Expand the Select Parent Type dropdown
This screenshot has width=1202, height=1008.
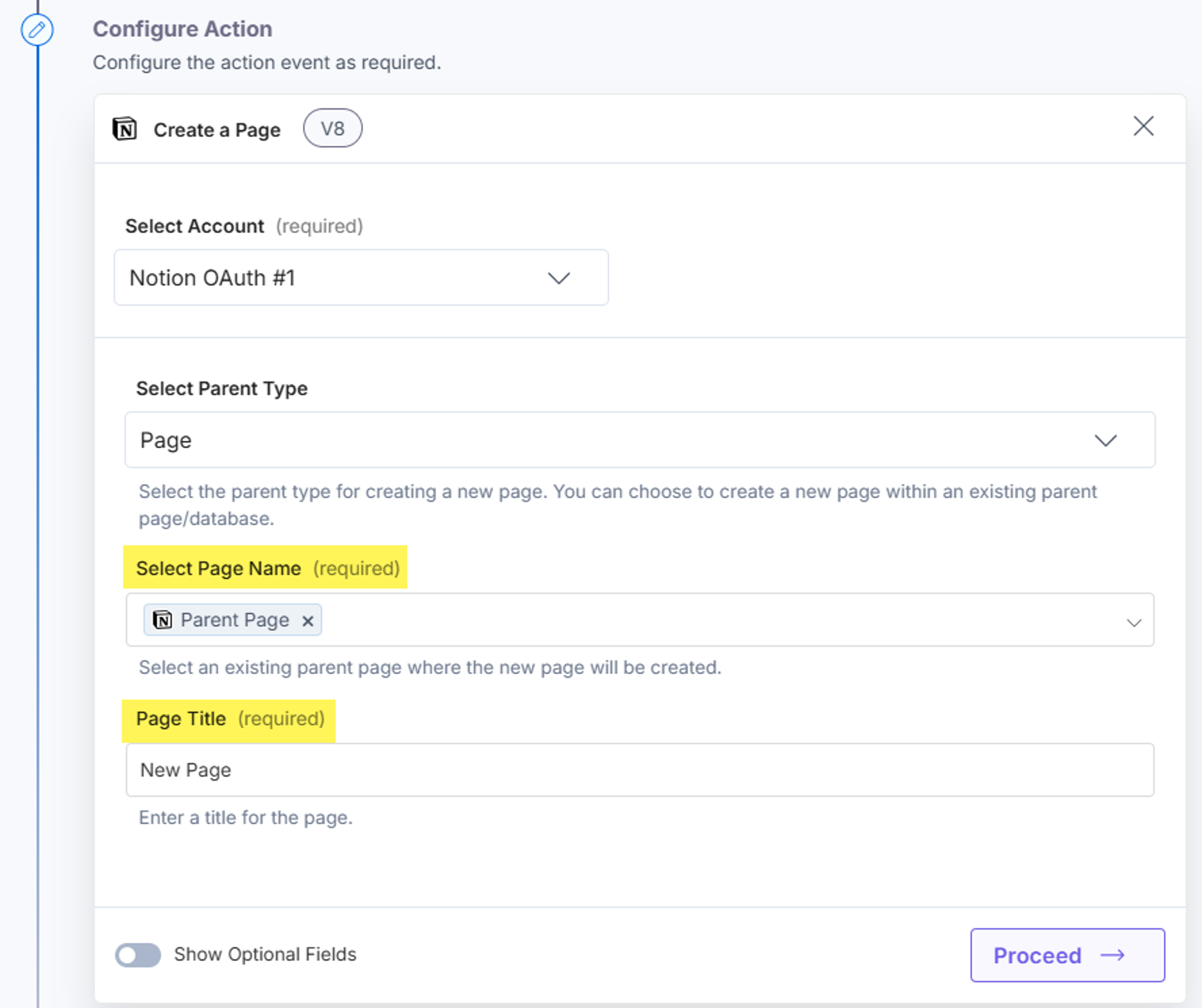pyautogui.click(x=640, y=440)
